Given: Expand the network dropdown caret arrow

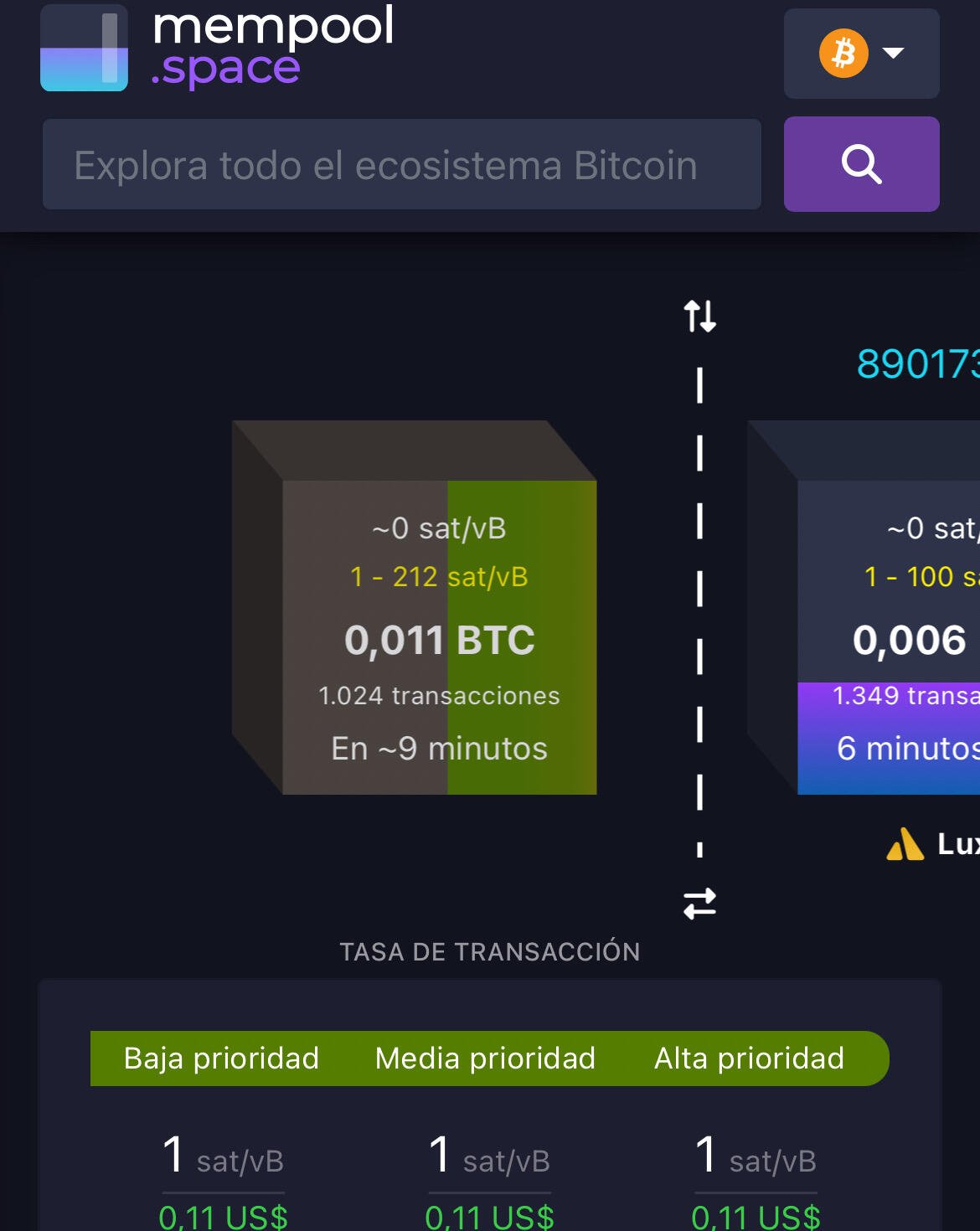Looking at the screenshot, I should click(x=894, y=53).
